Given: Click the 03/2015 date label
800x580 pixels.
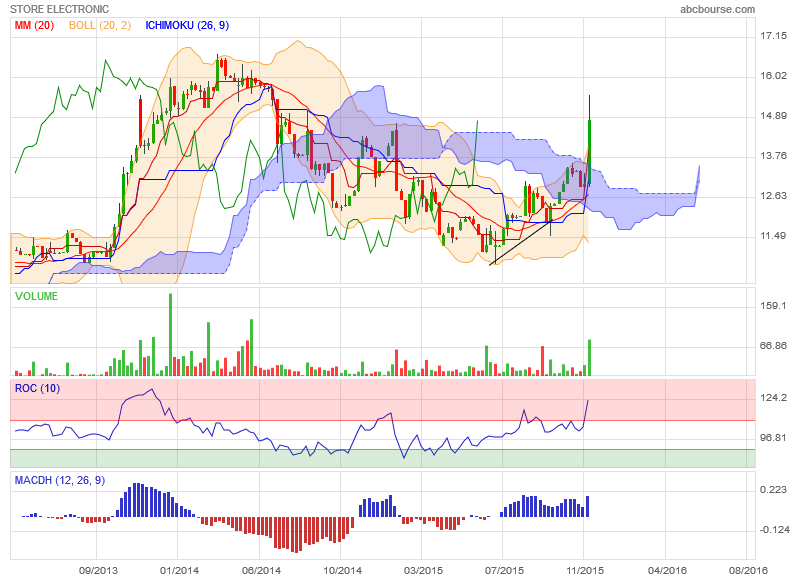Looking at the screenshot, I should [x=423, y=570].
